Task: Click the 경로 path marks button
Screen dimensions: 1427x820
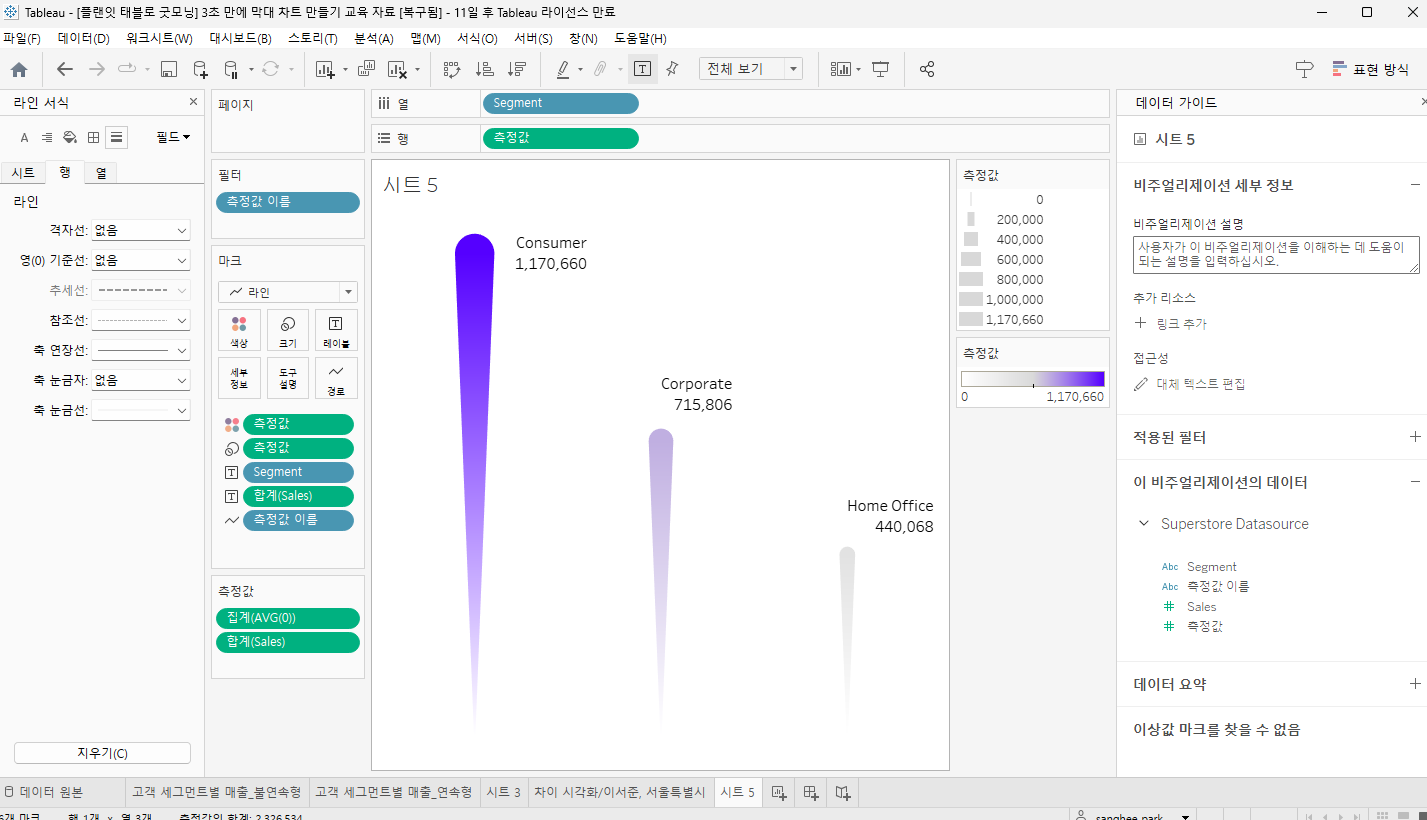Action: coord(336,378)
